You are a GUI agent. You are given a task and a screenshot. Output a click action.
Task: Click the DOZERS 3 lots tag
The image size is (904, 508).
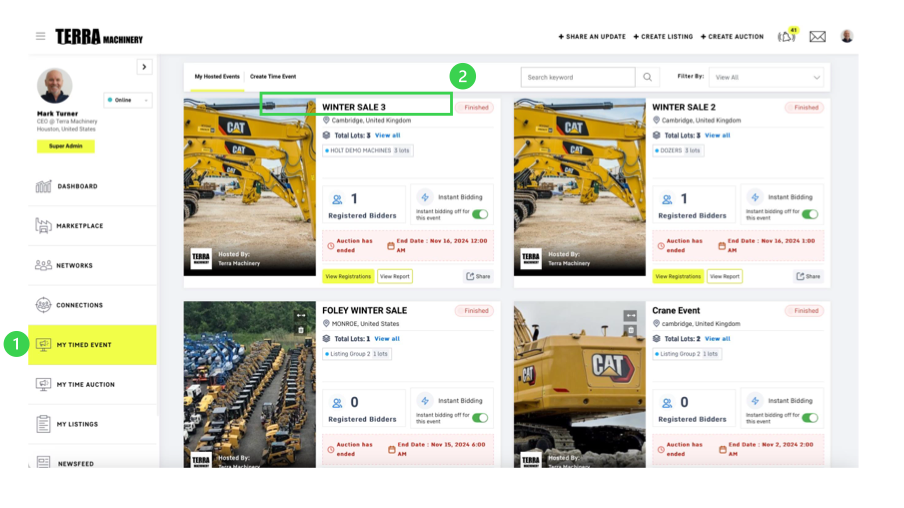[x=678, y=150]
